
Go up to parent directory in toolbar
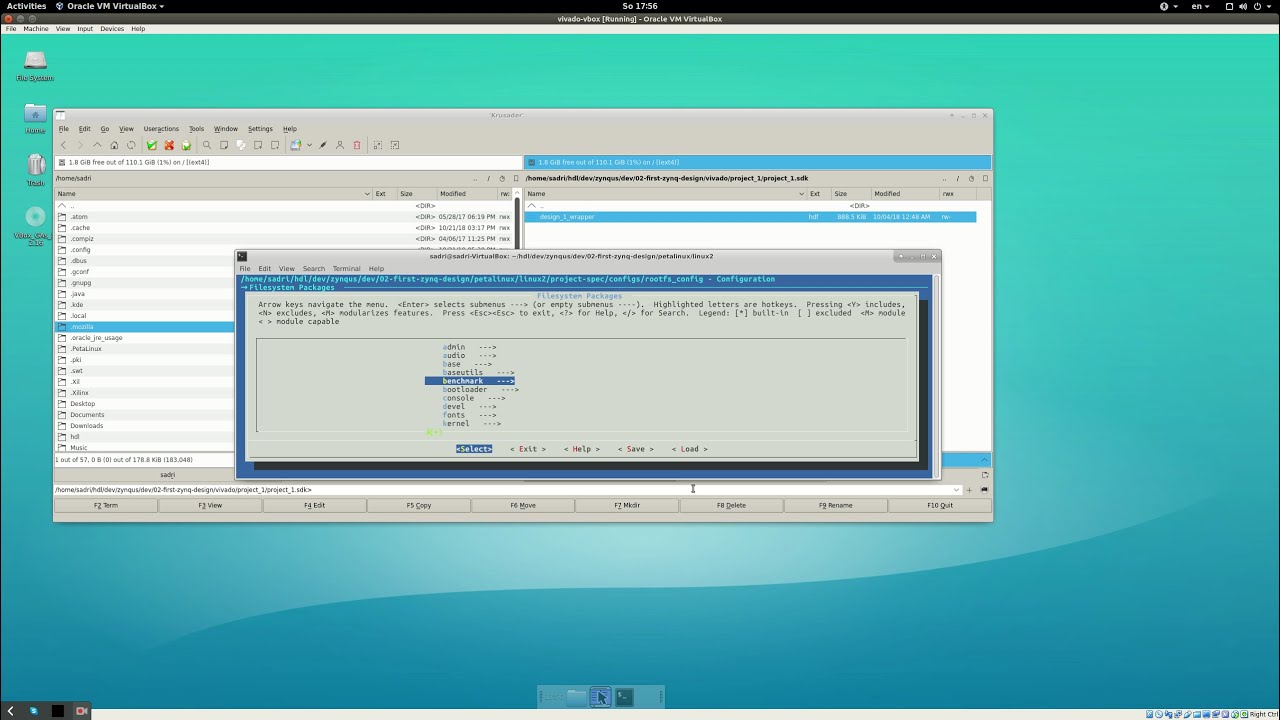point(97,145)
